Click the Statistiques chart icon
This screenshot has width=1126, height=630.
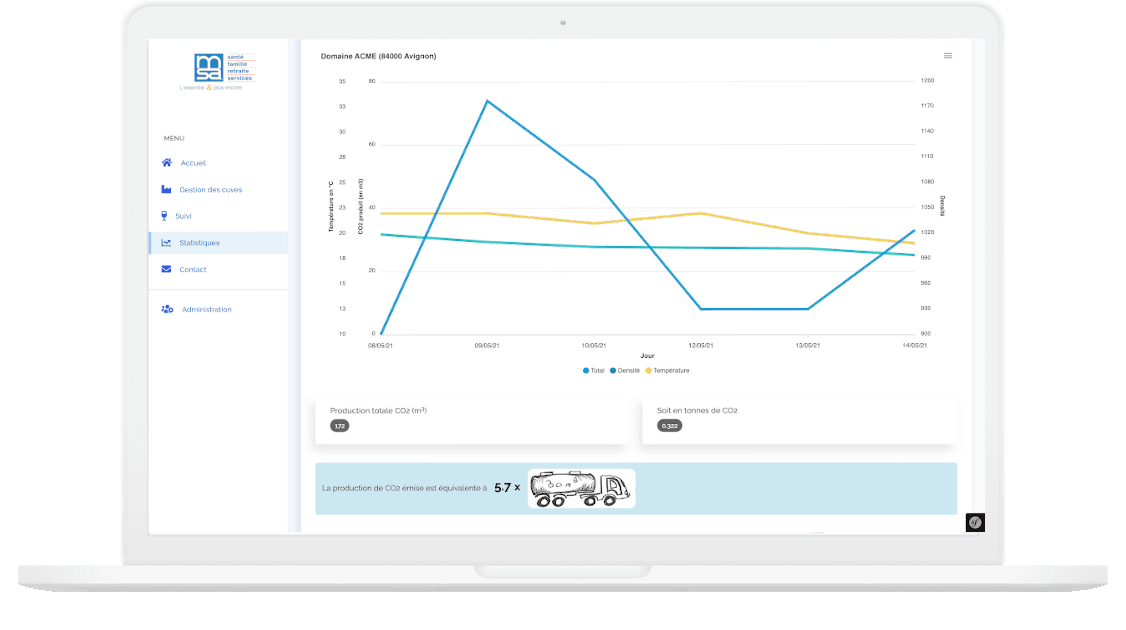pos(167,243)
